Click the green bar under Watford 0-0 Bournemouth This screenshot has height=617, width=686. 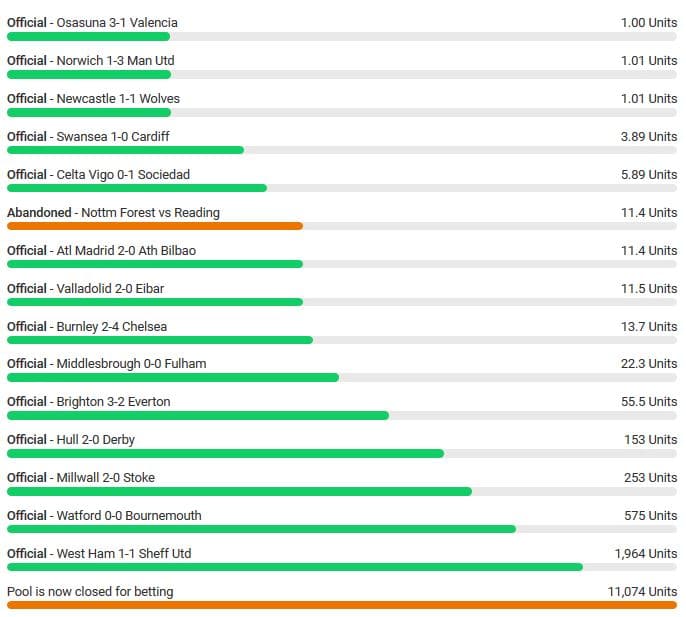pos(261,529)
